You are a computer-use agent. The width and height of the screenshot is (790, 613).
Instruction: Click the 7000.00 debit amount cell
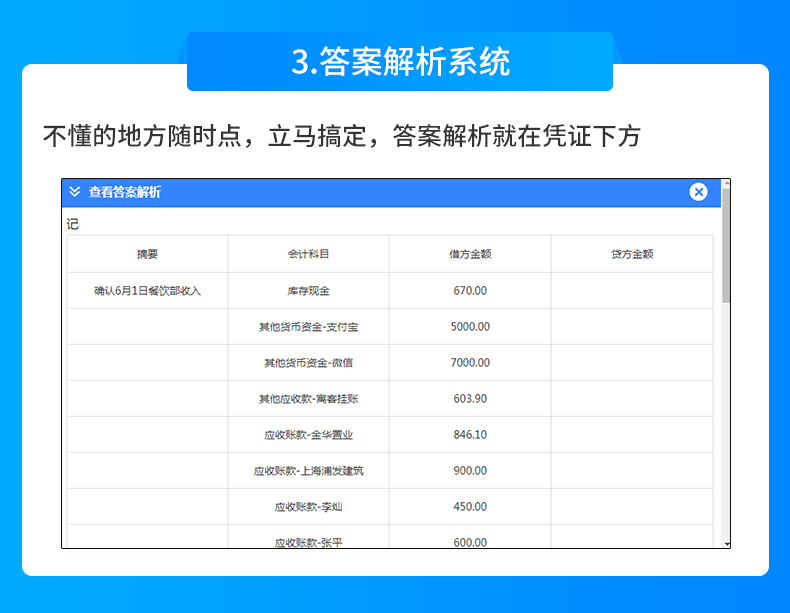coord(469,363)
